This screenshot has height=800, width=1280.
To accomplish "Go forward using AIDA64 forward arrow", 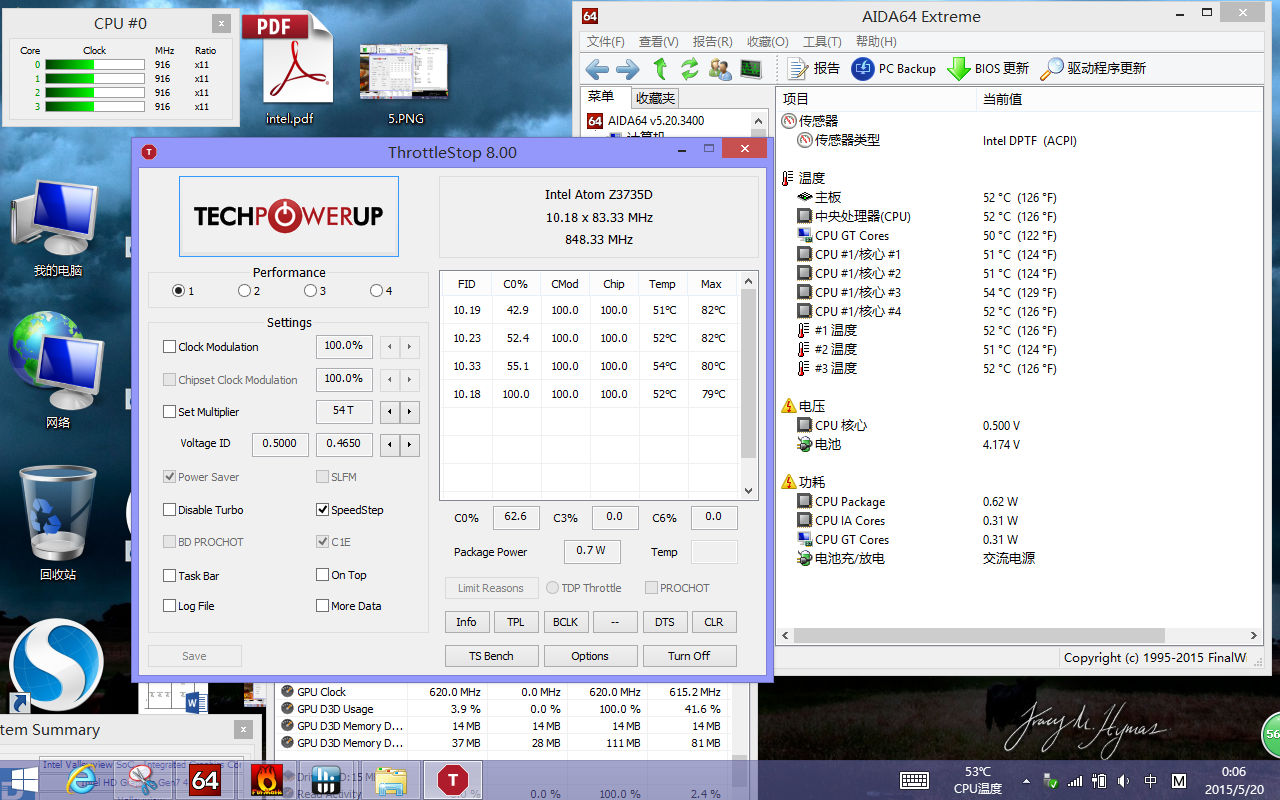I will click(628, 69).
